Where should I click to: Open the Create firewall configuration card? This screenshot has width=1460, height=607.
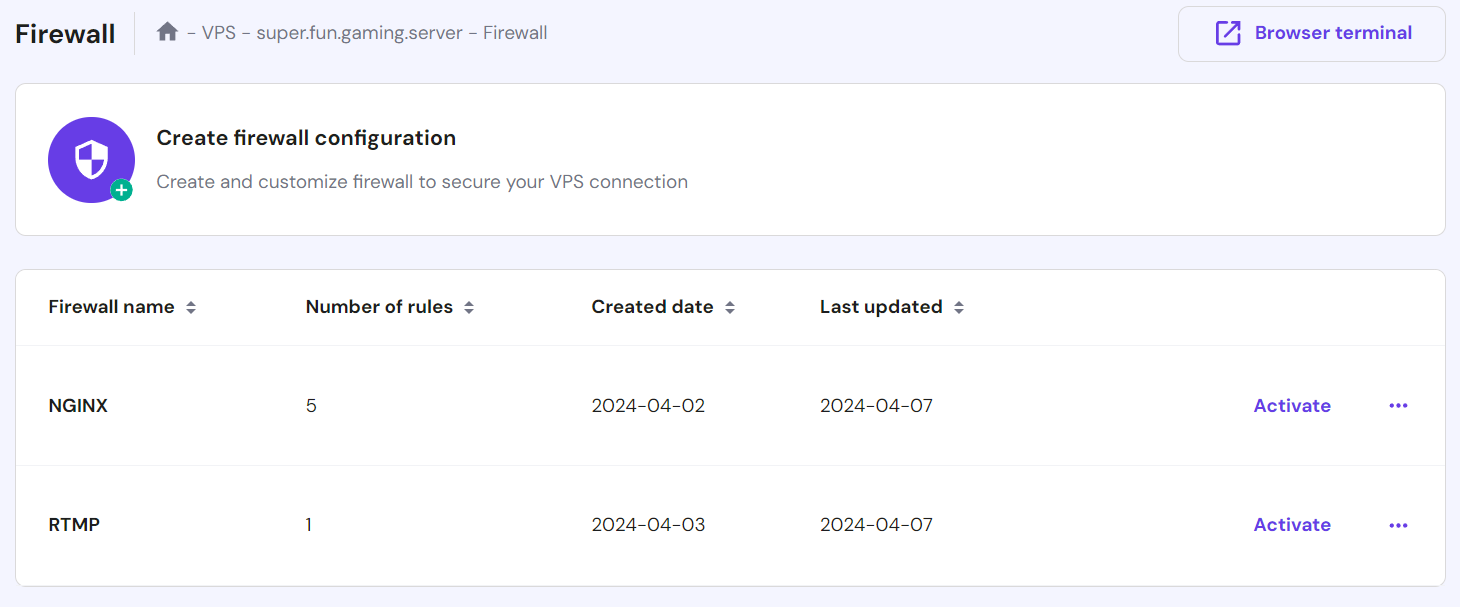[305, 137]
